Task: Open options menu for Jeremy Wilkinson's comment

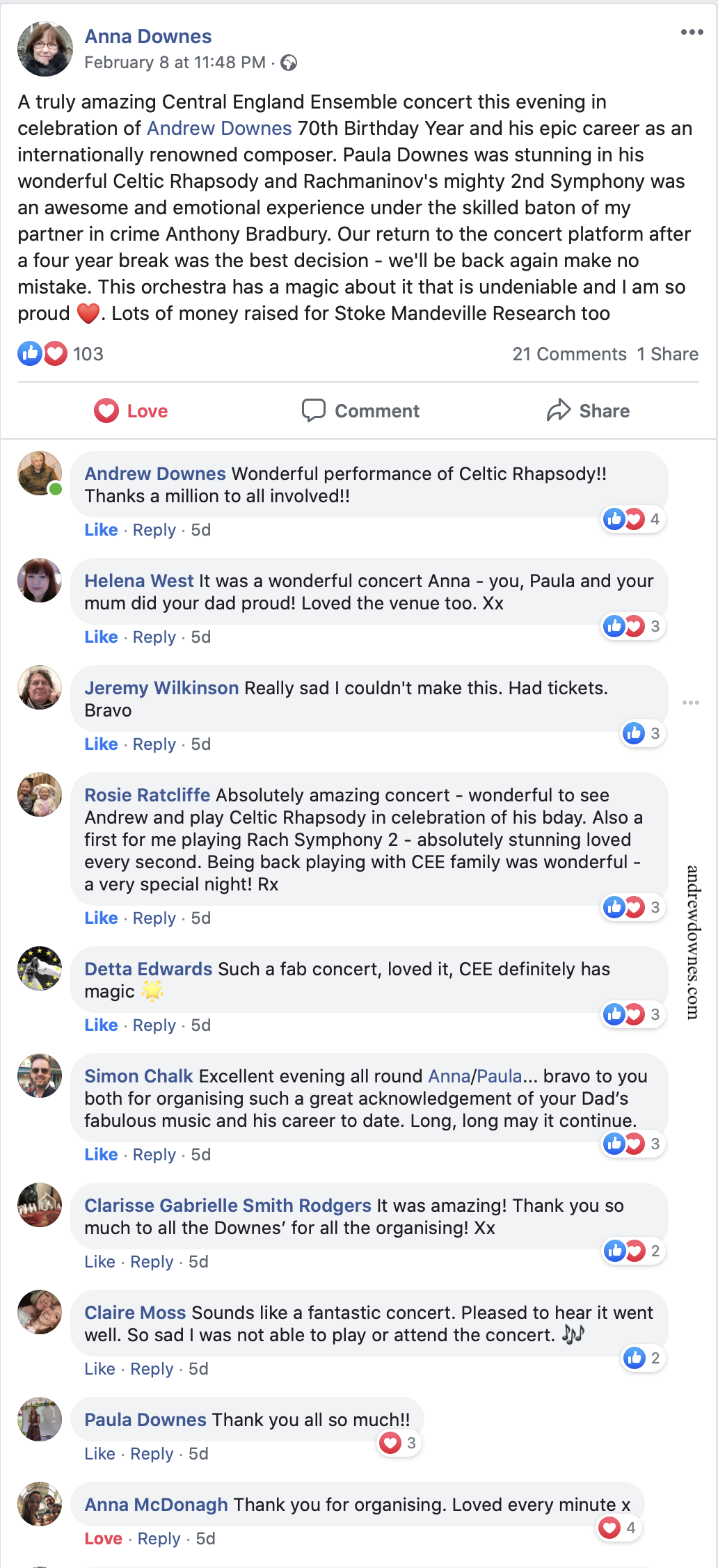Action: tap(690, 703)
